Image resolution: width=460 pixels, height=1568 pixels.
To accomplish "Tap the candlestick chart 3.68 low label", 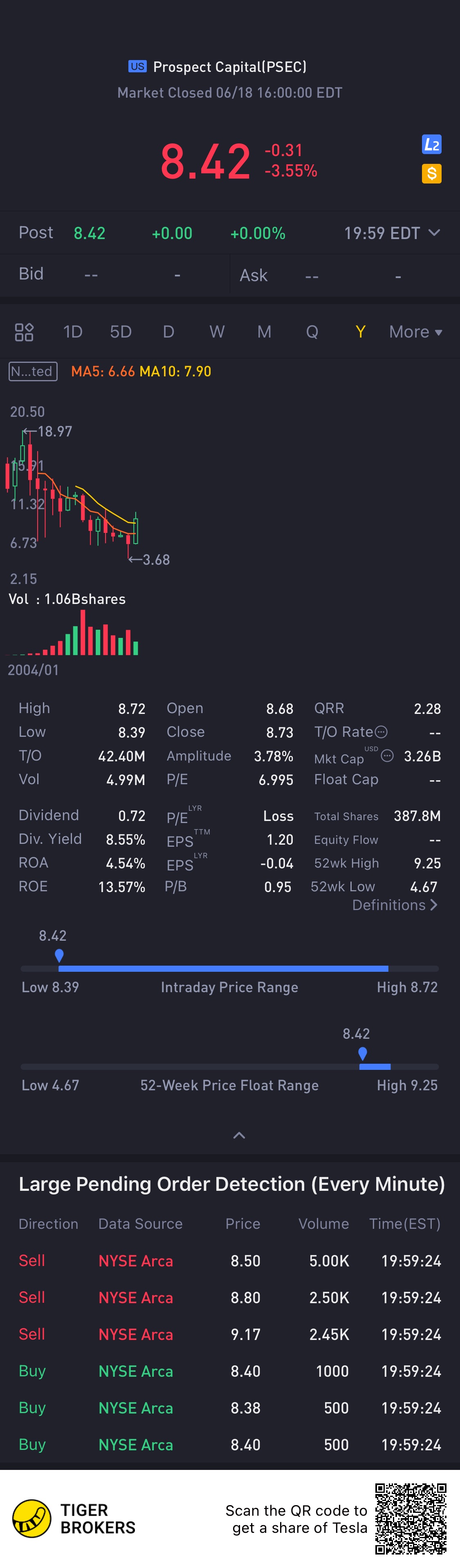I will pos(155,559).
